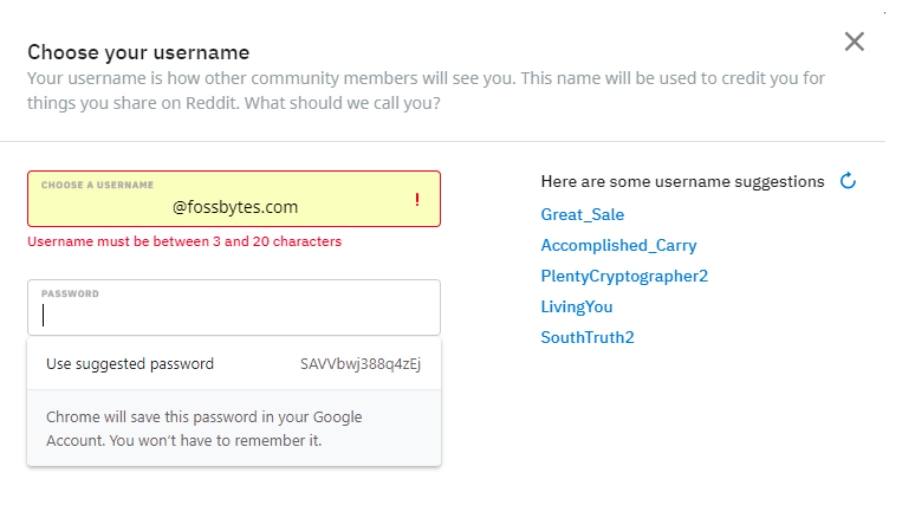The height and width of the screenshot is (506, 900).
Task: Click the Choose your username heading
Action: pos(138,52)
